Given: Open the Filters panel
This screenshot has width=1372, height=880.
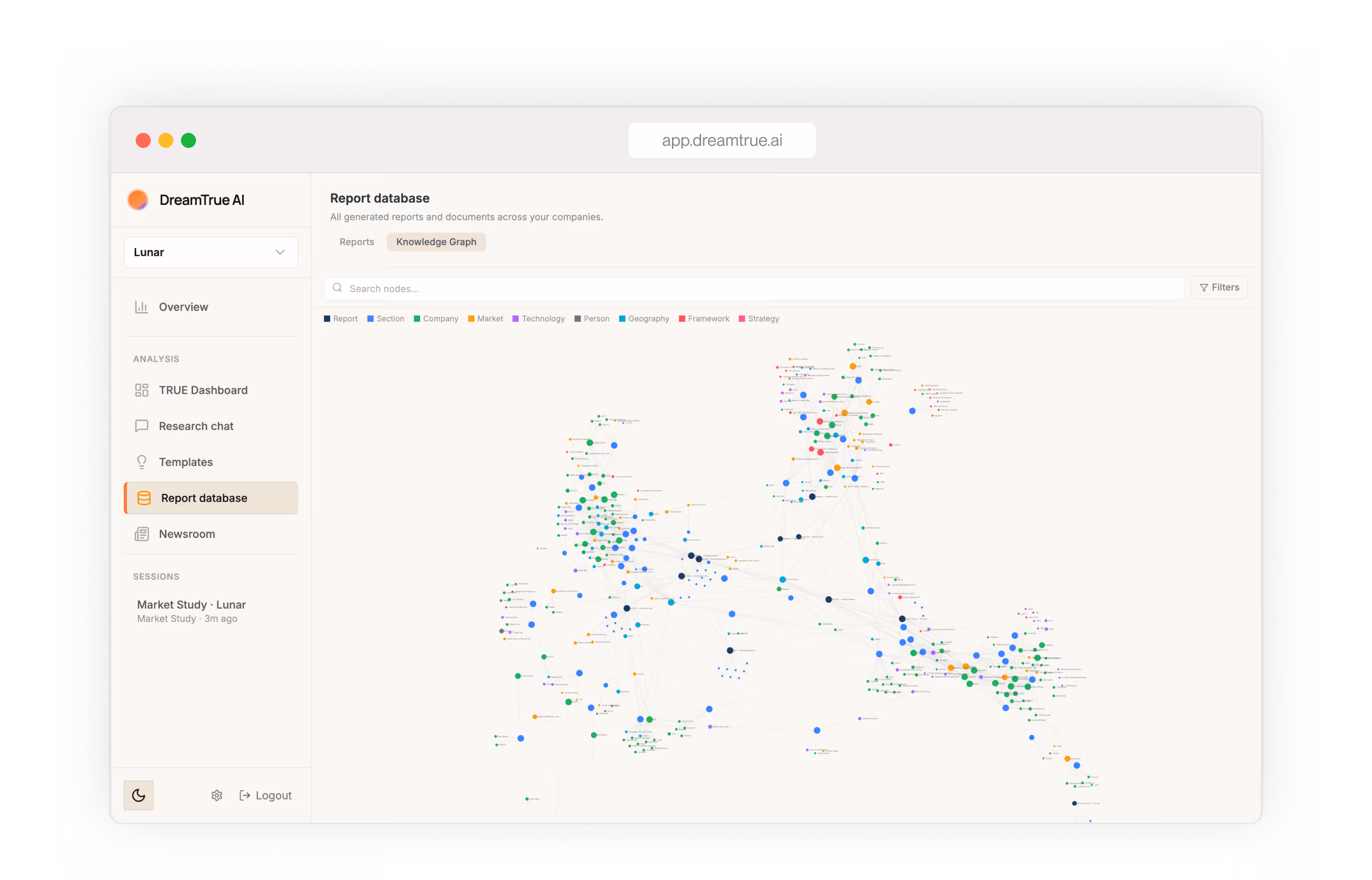Looking at the screenshot, I should pos(1219,287).
